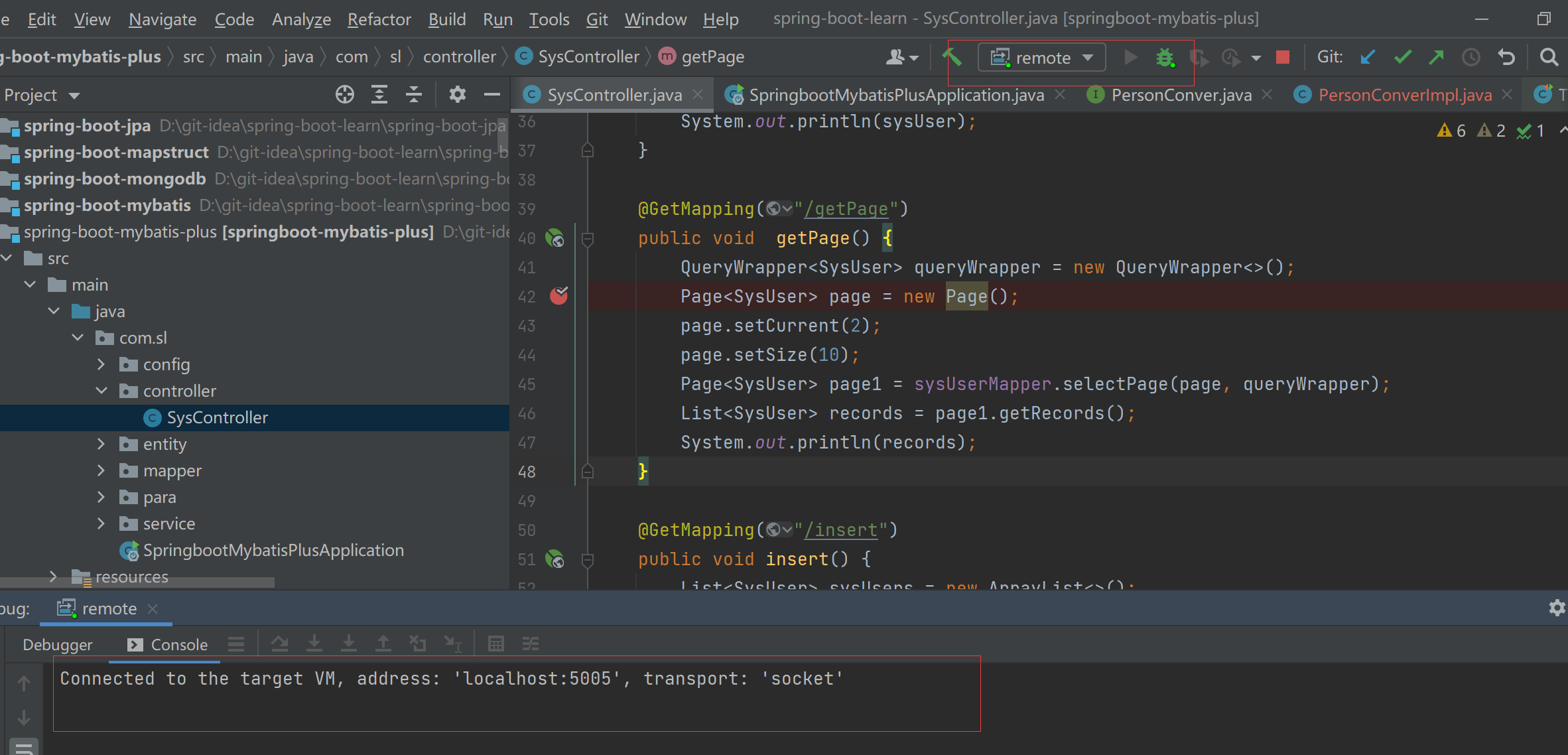Start the Debug session with the bug icon

pyautogui.click(x=1165, y=57)
